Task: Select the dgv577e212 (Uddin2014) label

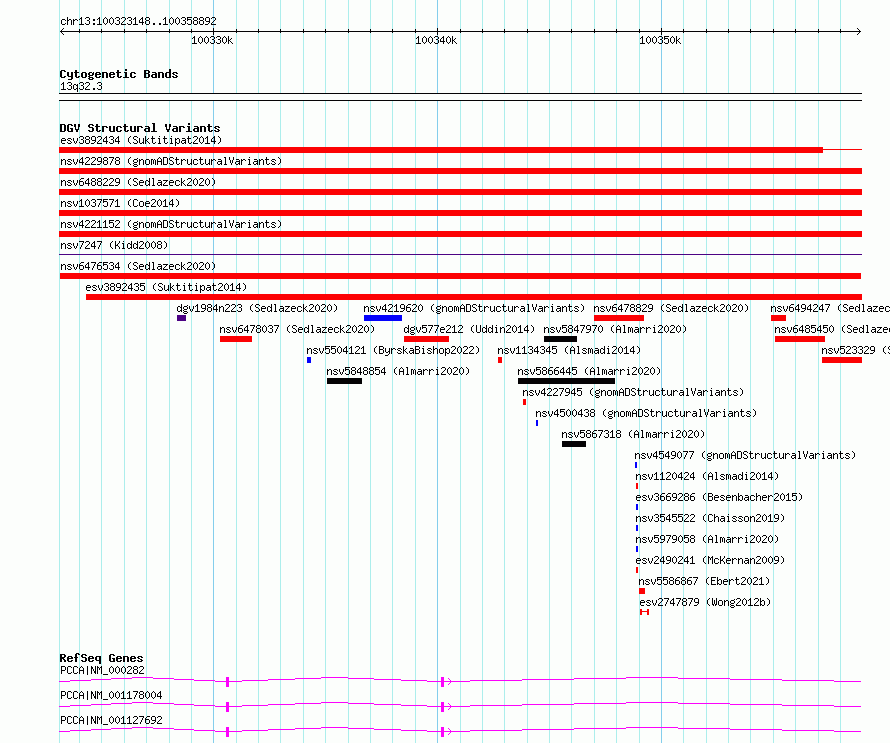Action: pos(469,329)
